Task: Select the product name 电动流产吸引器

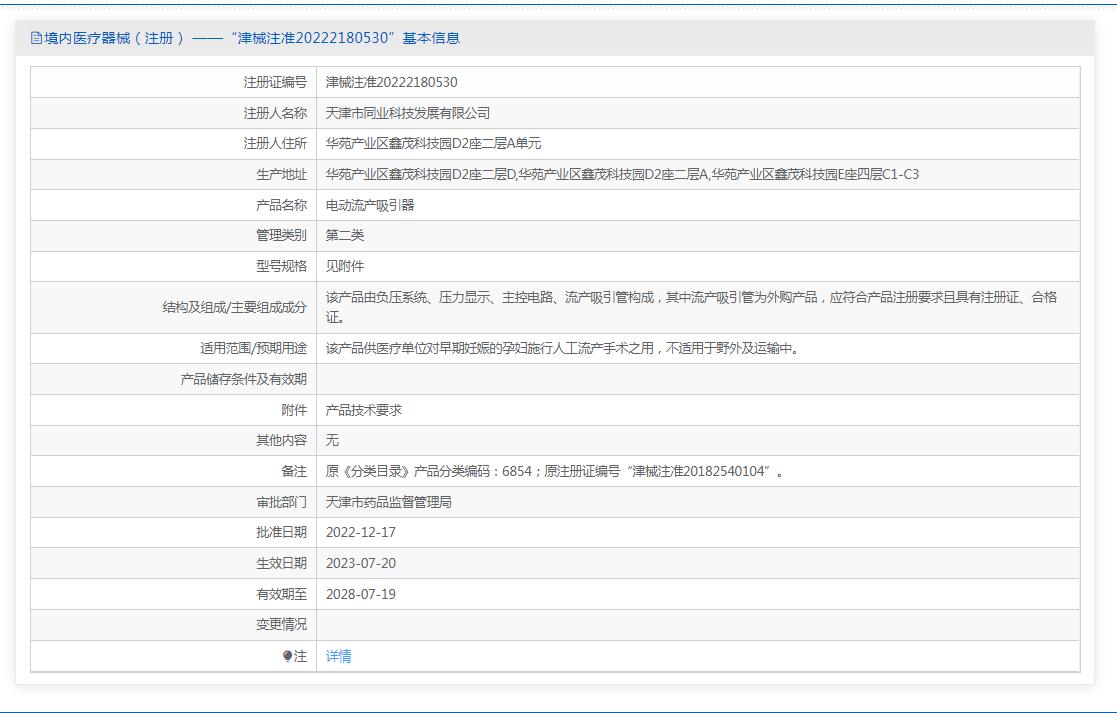Action: point(370,205)
